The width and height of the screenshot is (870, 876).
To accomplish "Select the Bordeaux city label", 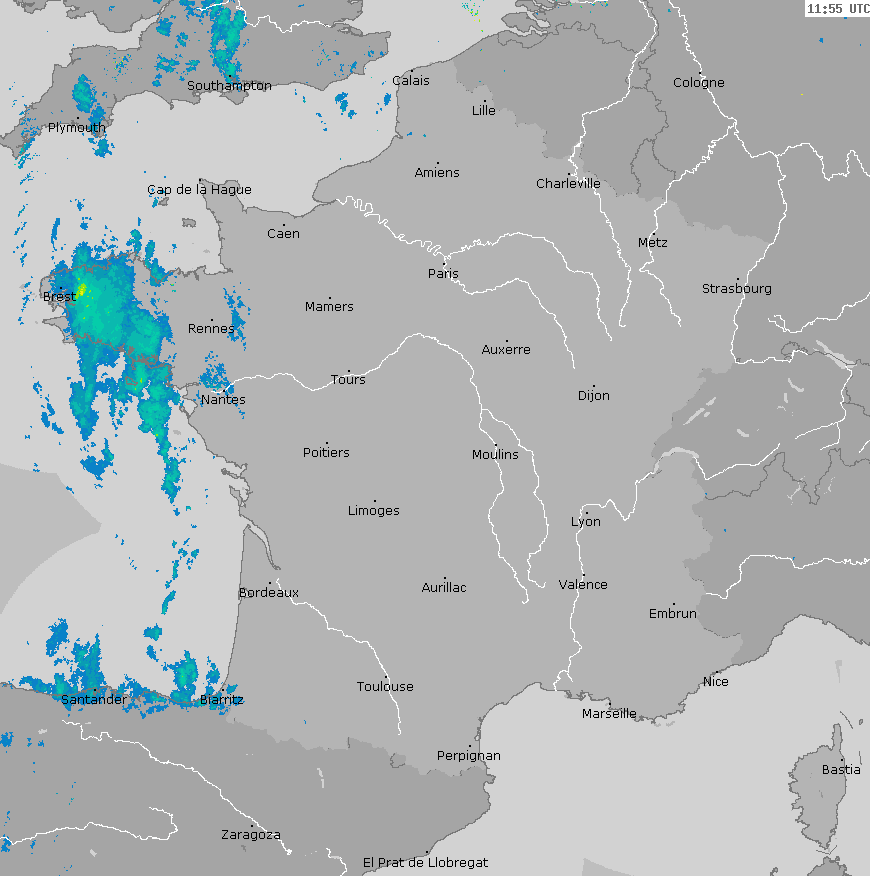I will [268, 593].
